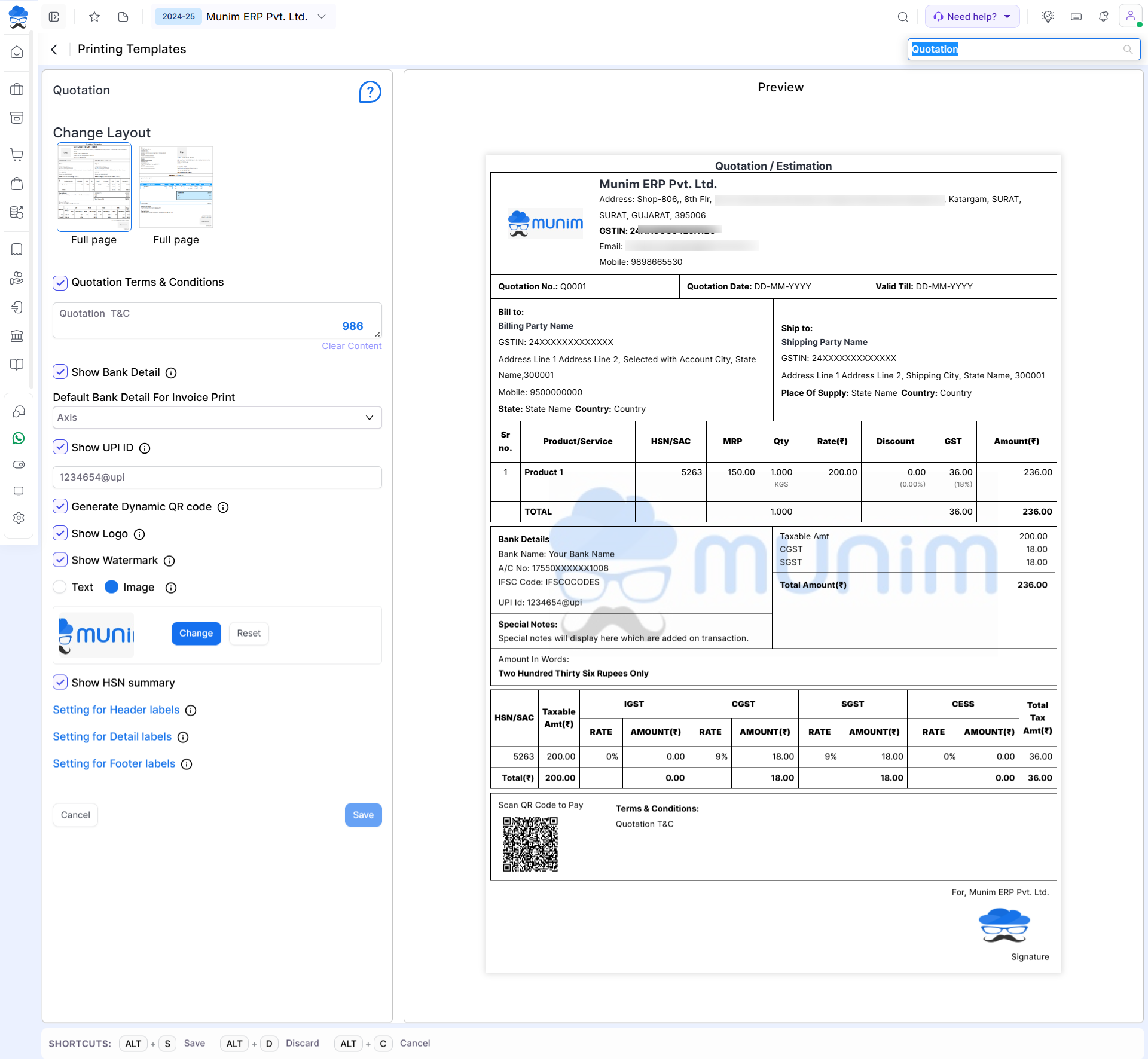
Task: Open the settings gear sidebar icon
Action: [18, 518]
